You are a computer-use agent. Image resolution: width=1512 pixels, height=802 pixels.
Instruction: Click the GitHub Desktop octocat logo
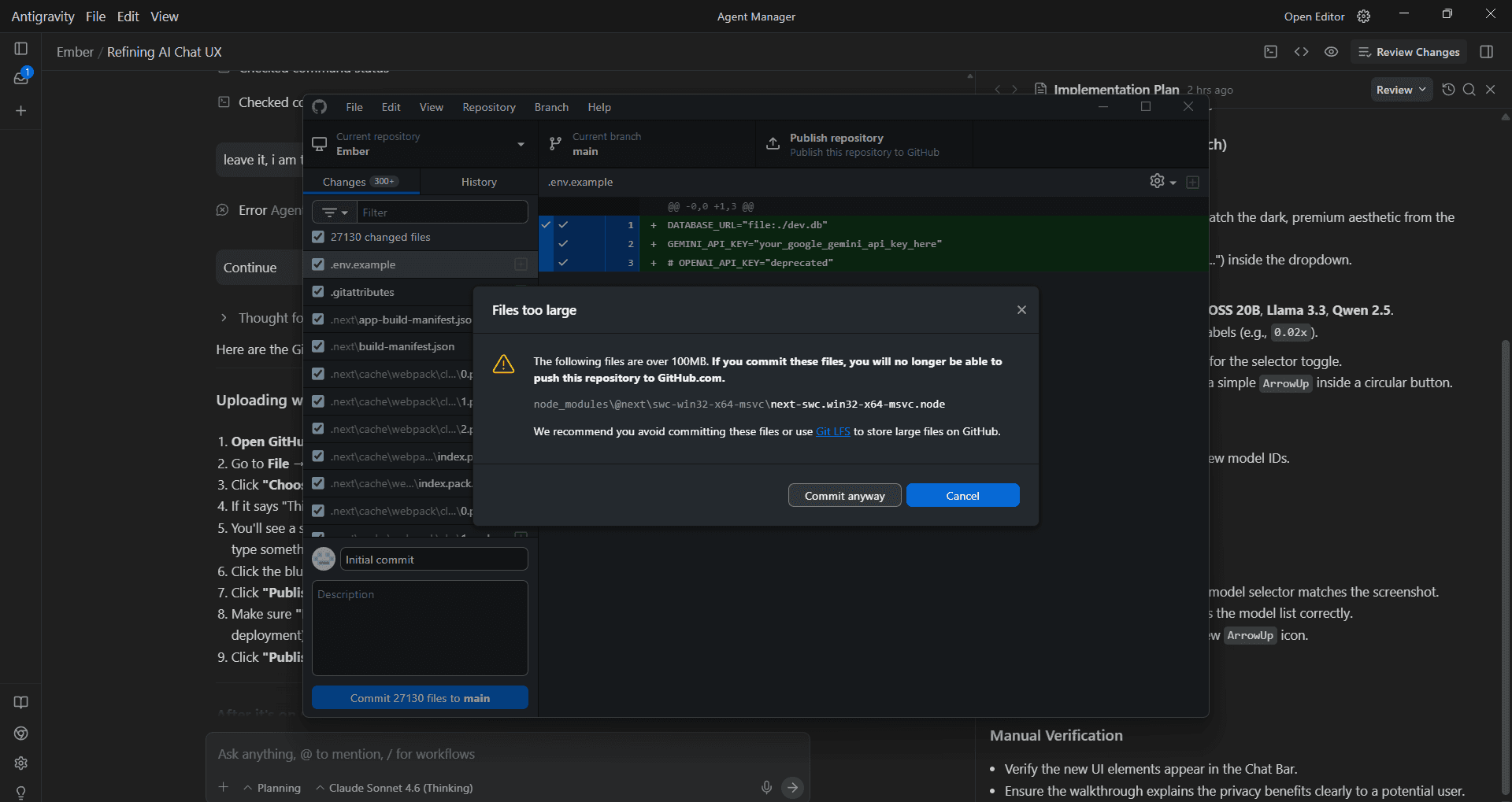coord(320,107)
